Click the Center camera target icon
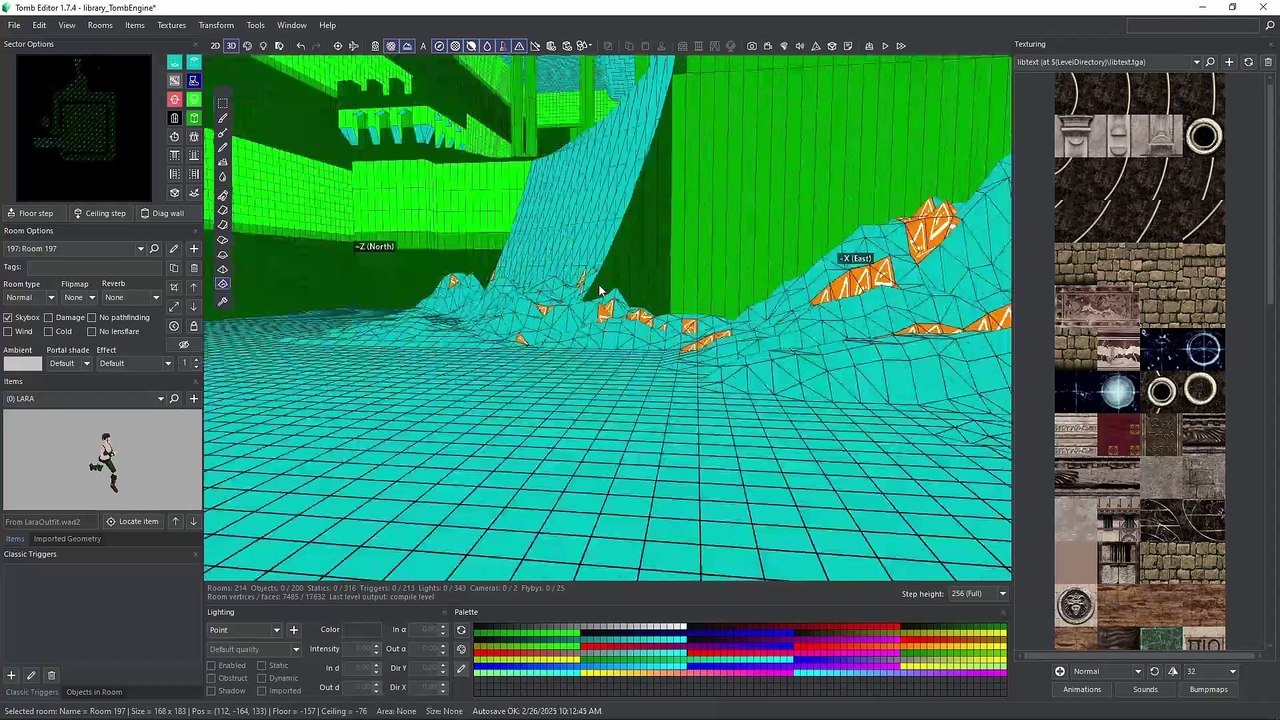The height and width of the screenshot is (720, 1280). (338, 46)
